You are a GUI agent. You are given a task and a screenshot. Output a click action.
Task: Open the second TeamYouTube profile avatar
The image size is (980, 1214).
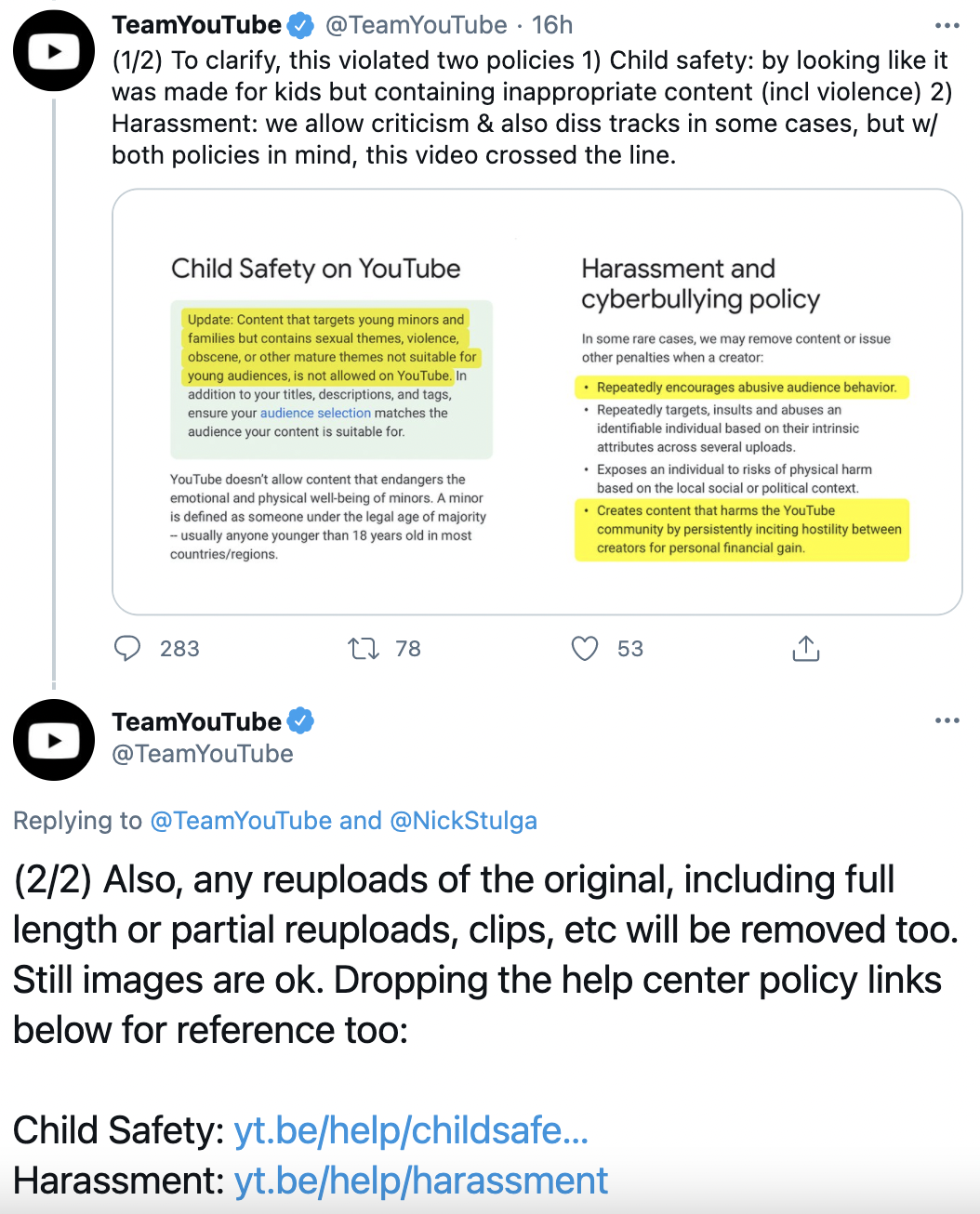click(54, 740)
